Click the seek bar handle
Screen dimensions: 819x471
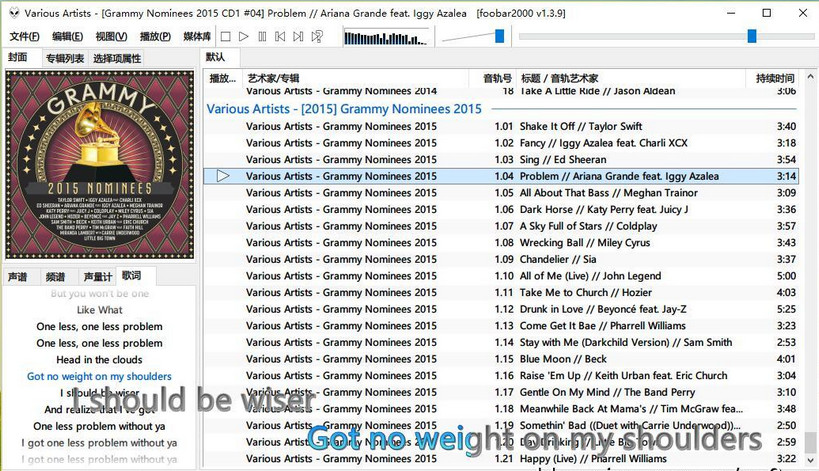(752, 36)
